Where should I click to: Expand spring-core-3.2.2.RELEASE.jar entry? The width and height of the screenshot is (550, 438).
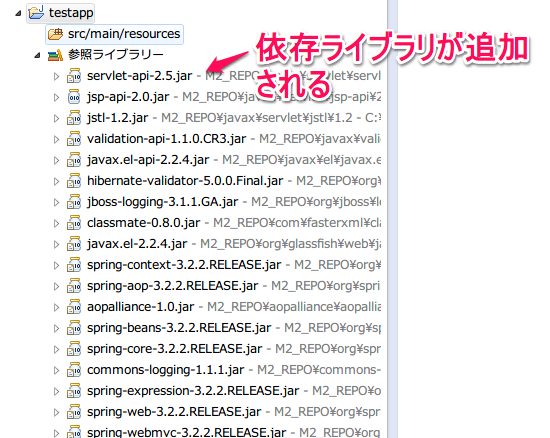[x=56, y=350]
